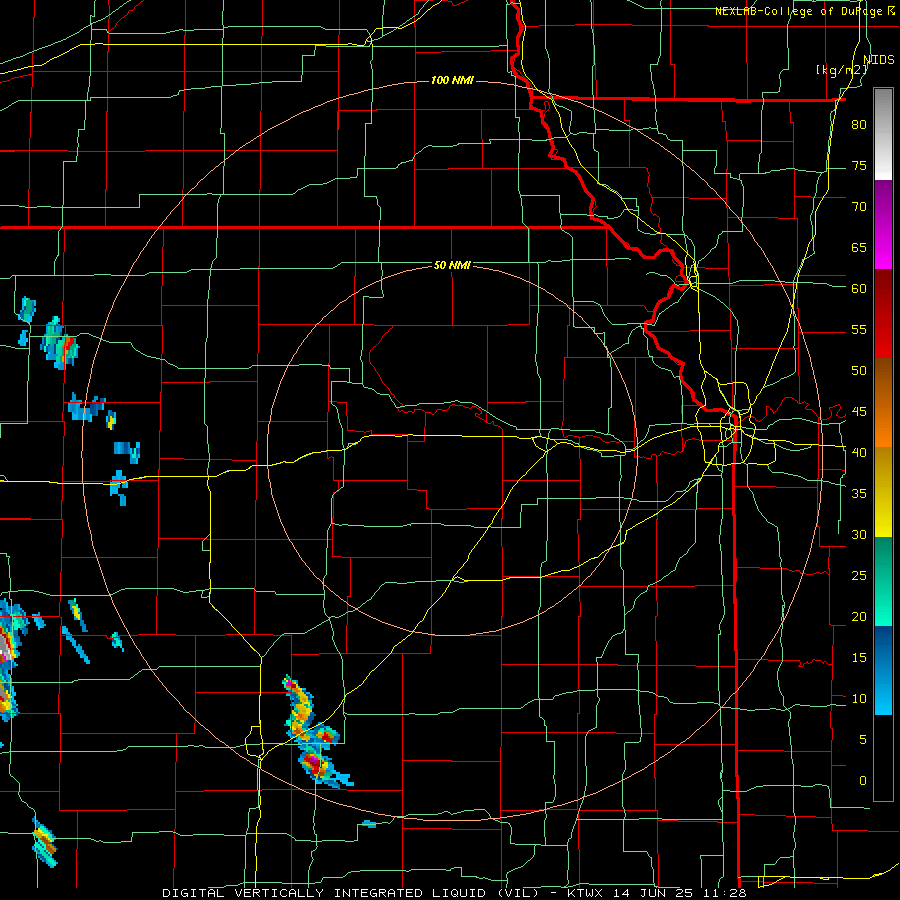Click the 5 value on the scale

click(x=863, y=739)
